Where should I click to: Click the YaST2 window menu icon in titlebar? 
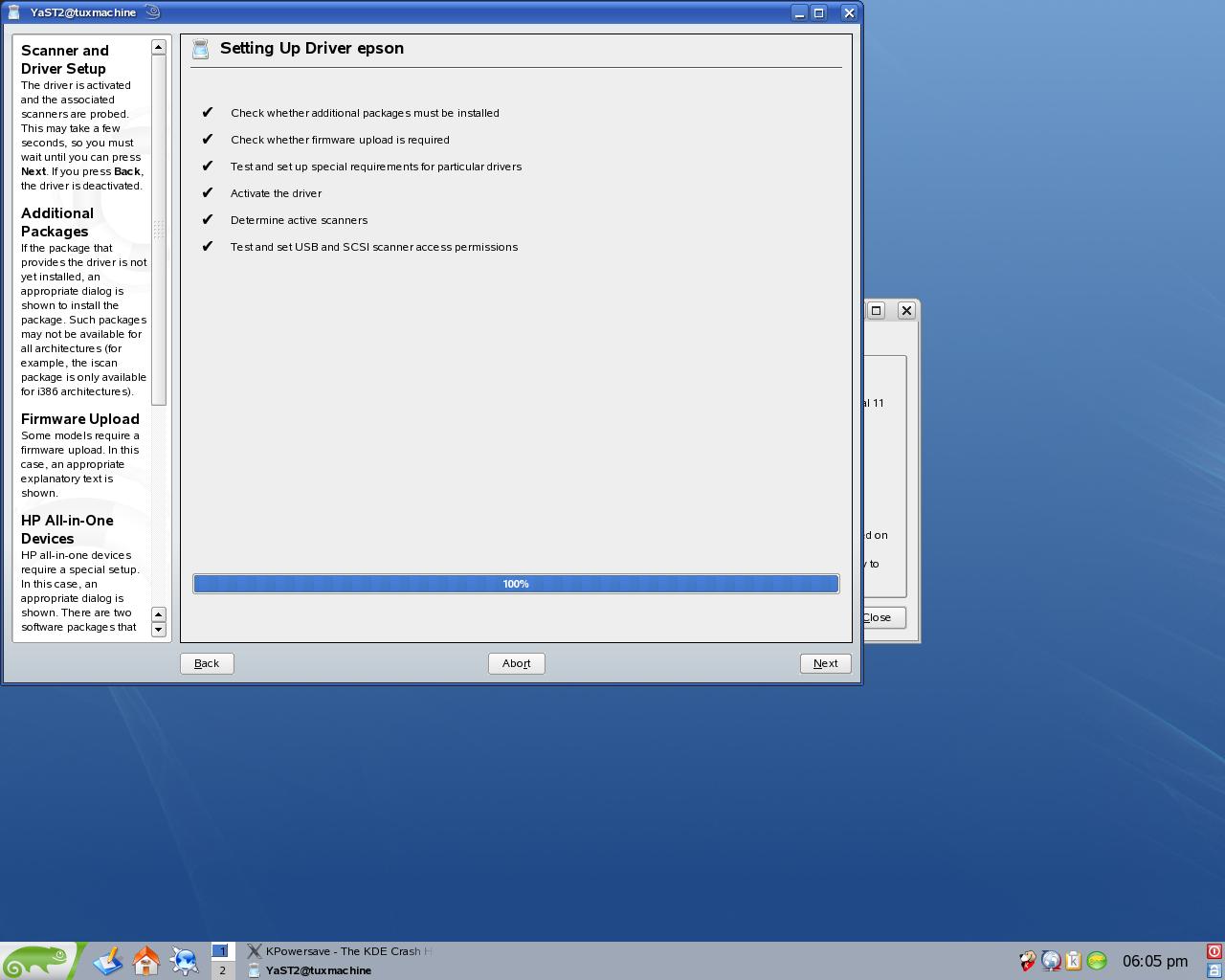coord(15,12)
